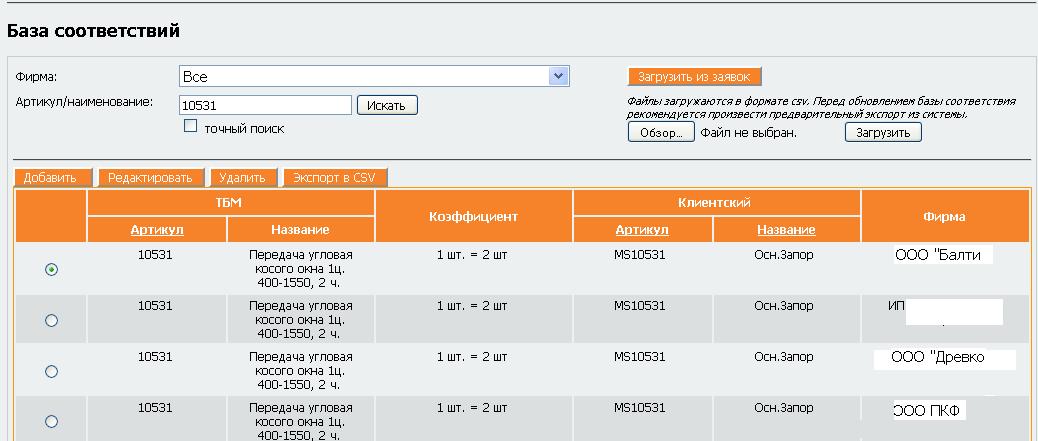Screen dimensions: 1038x441
Task: Click the Редактировать toolbar button
Action: [150, 178]
